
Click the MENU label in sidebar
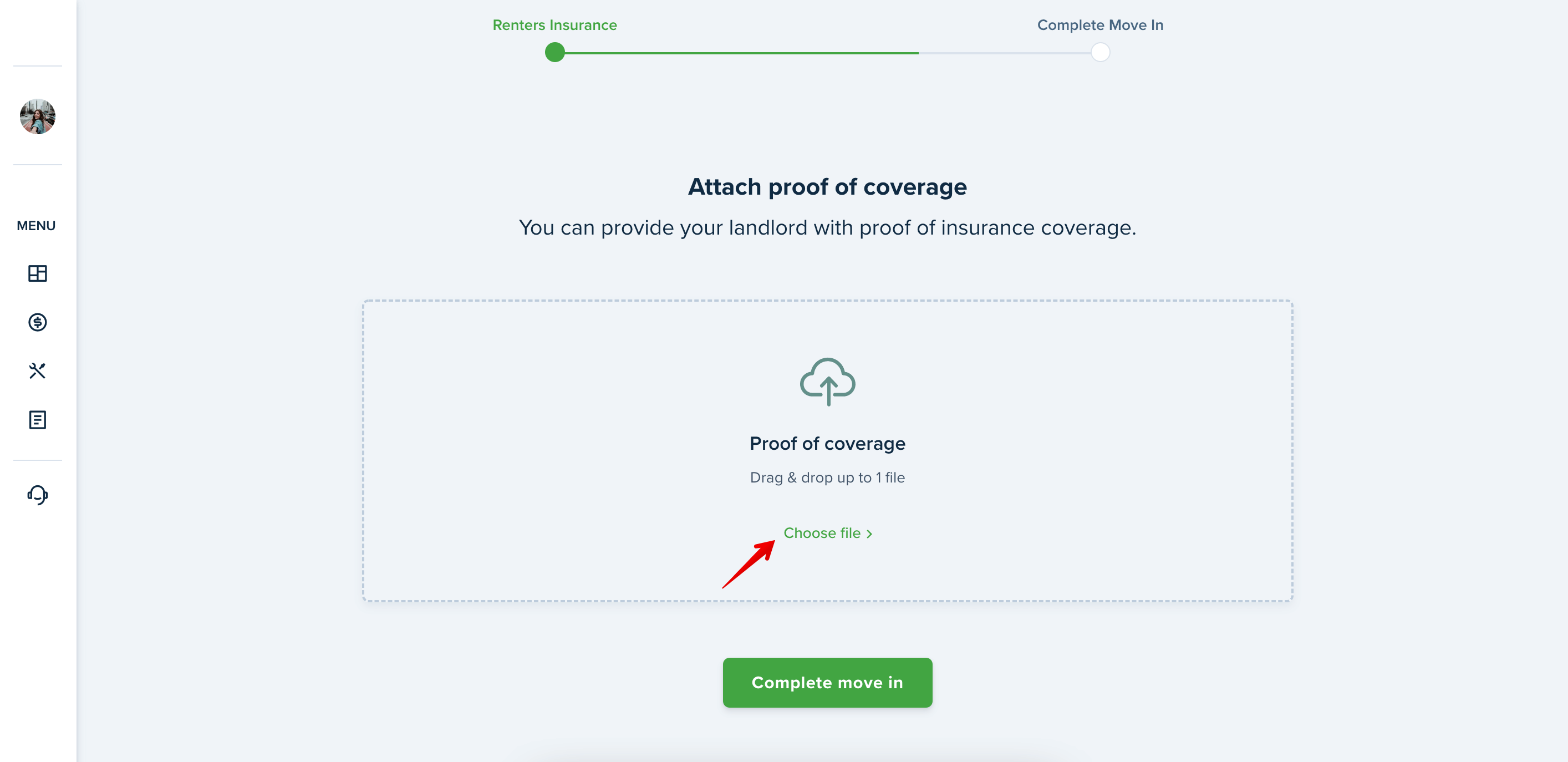coord(36,226)
